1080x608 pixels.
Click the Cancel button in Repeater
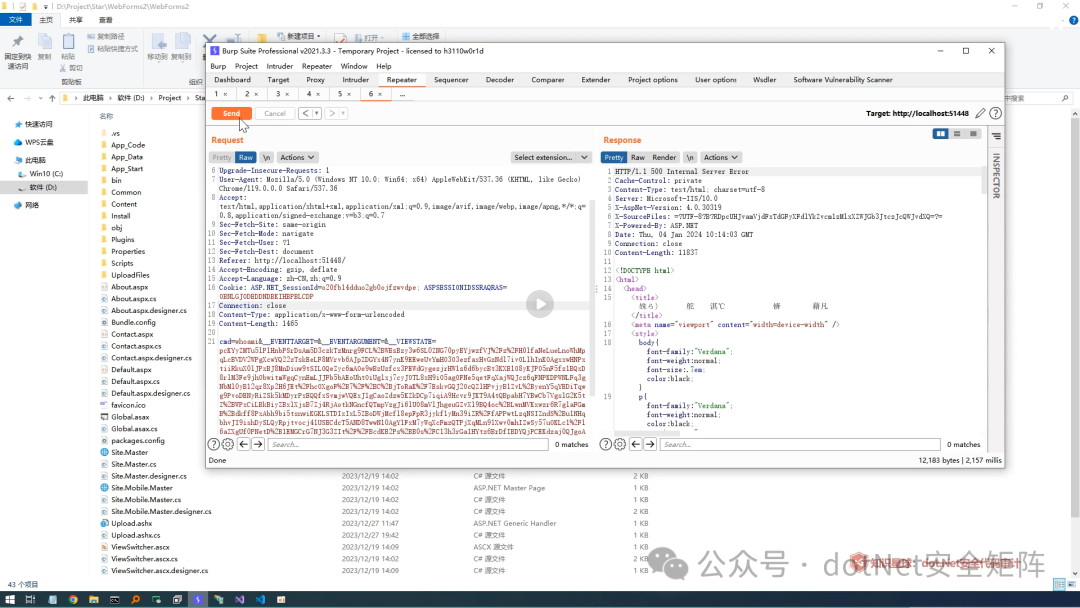(275, 114)
